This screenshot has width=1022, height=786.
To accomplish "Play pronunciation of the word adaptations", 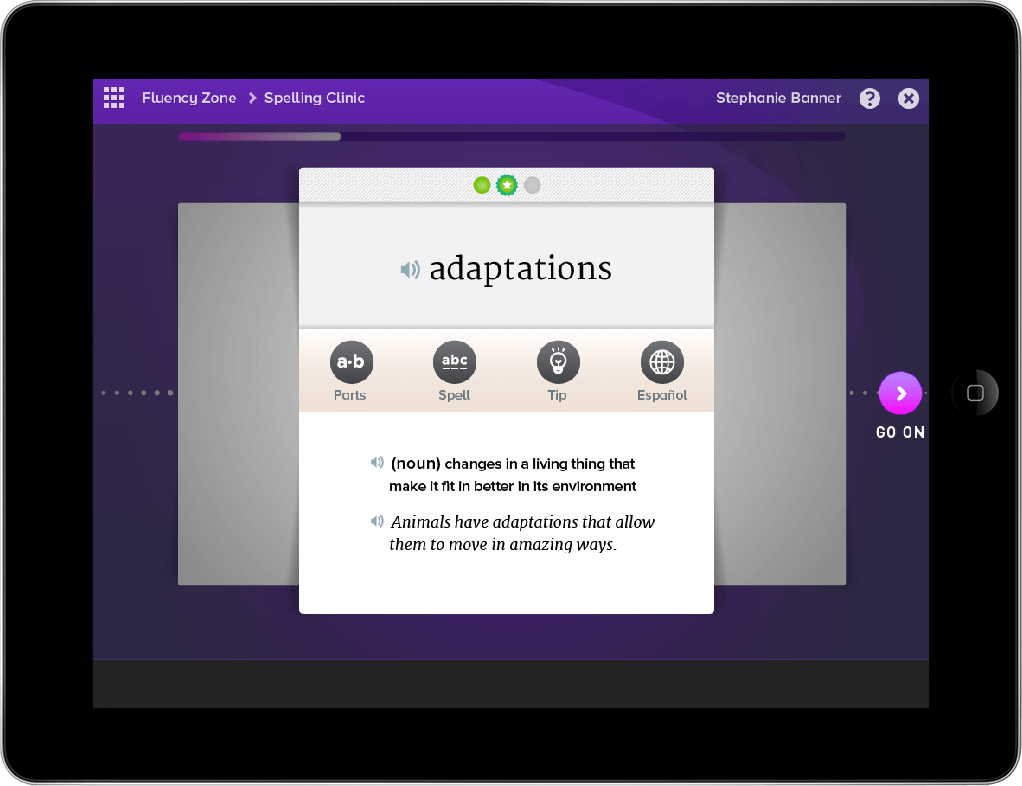I will 410,268.
